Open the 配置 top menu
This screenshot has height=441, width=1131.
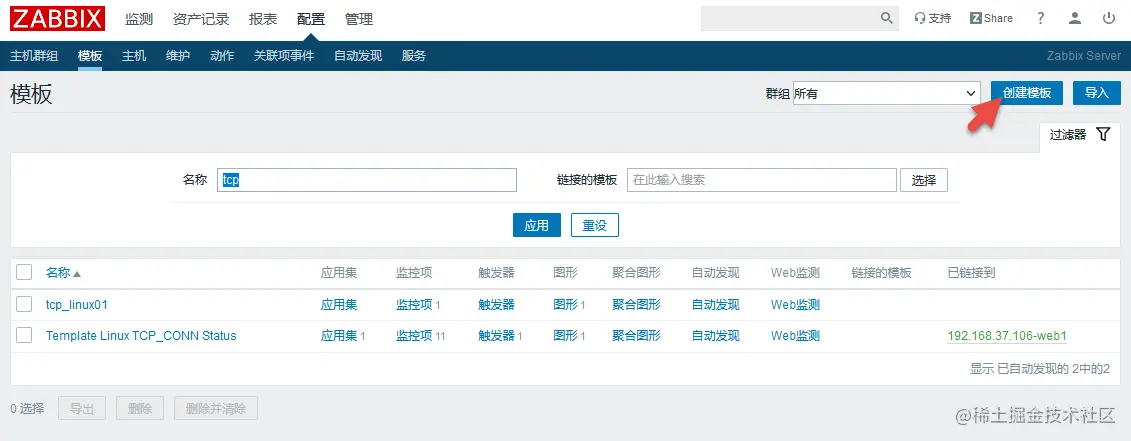311,19
